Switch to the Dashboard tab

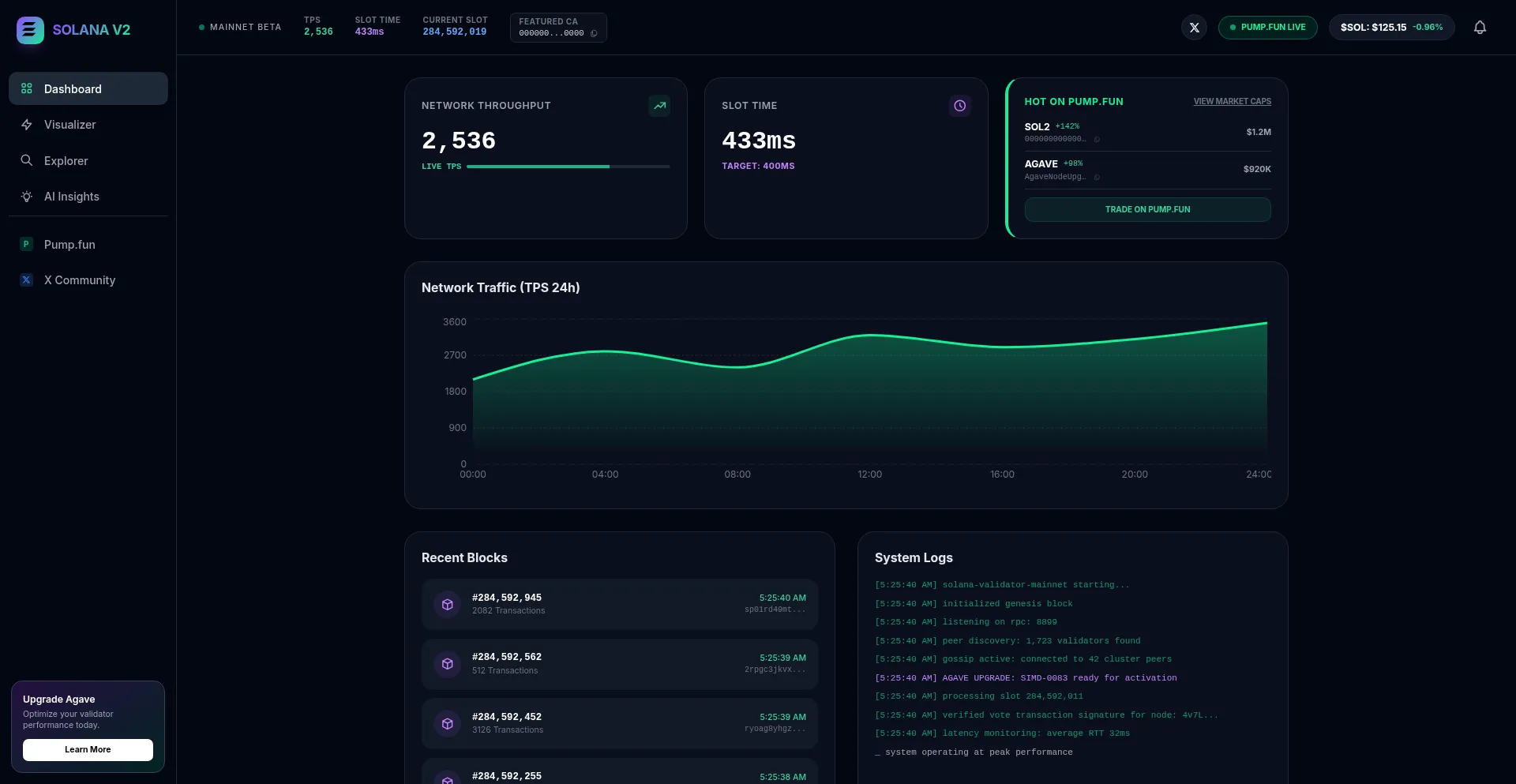tap(74, 88)
